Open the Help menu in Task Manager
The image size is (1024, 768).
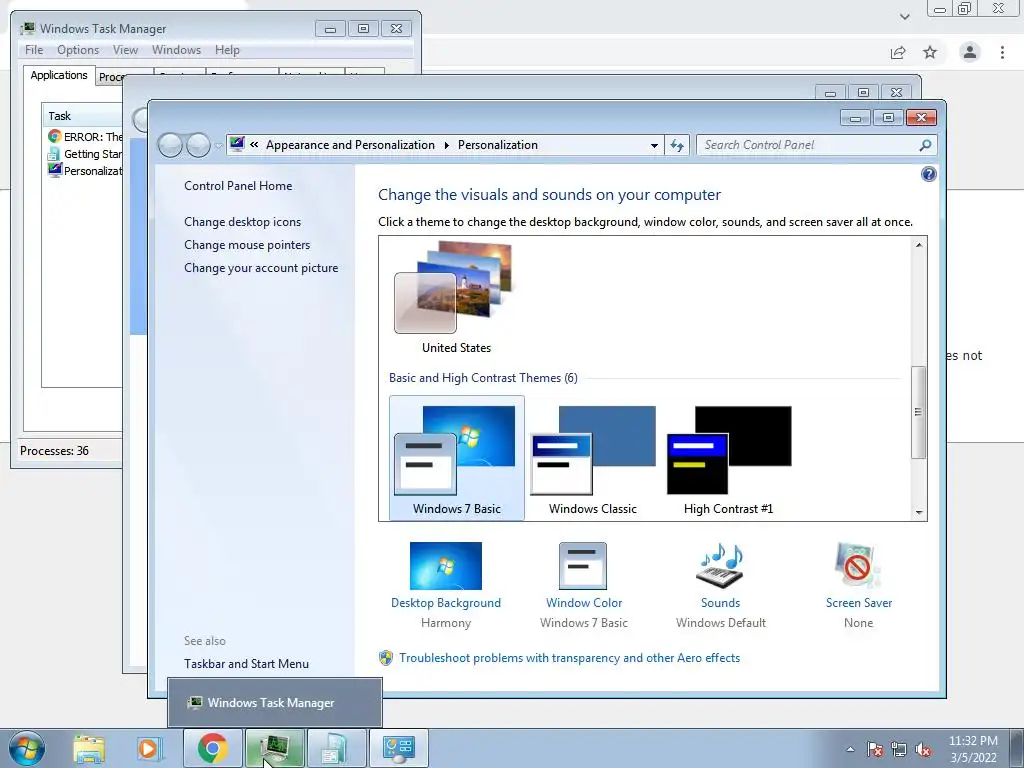[227, 50]
